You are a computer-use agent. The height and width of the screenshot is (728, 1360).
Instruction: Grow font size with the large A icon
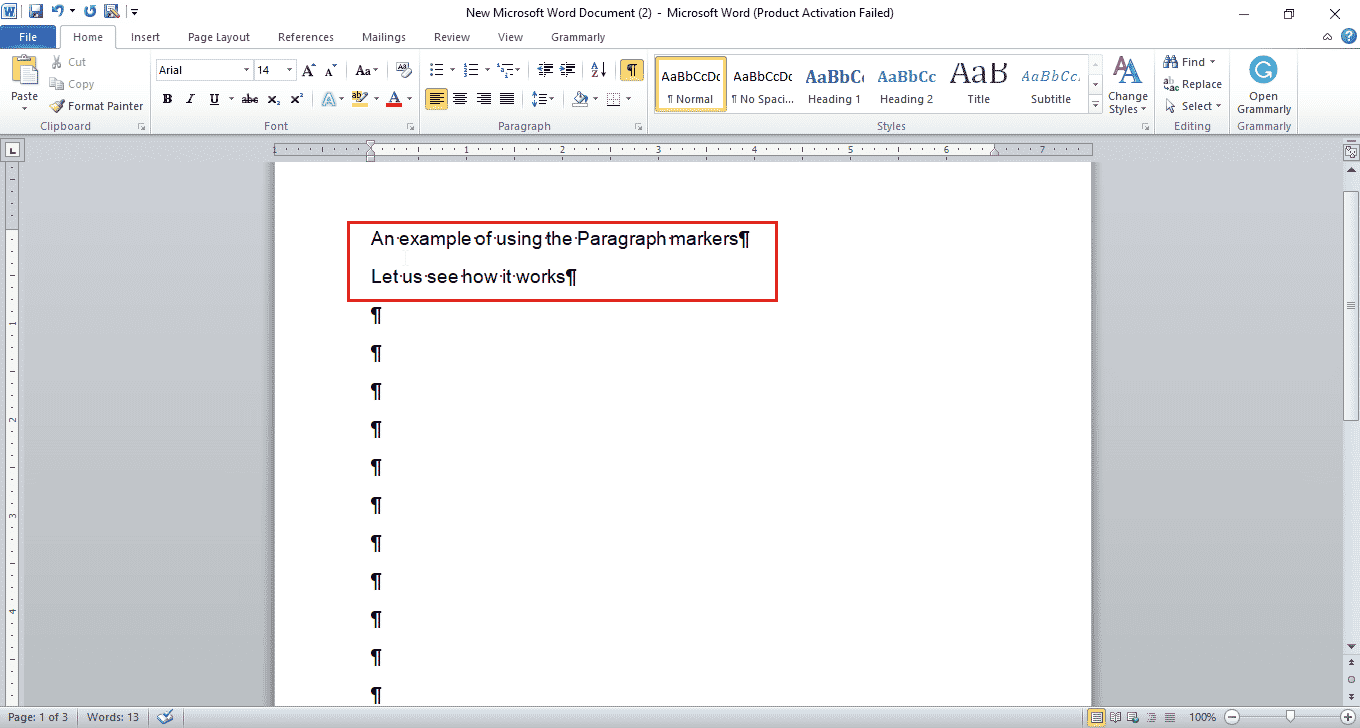coord(308,70)
